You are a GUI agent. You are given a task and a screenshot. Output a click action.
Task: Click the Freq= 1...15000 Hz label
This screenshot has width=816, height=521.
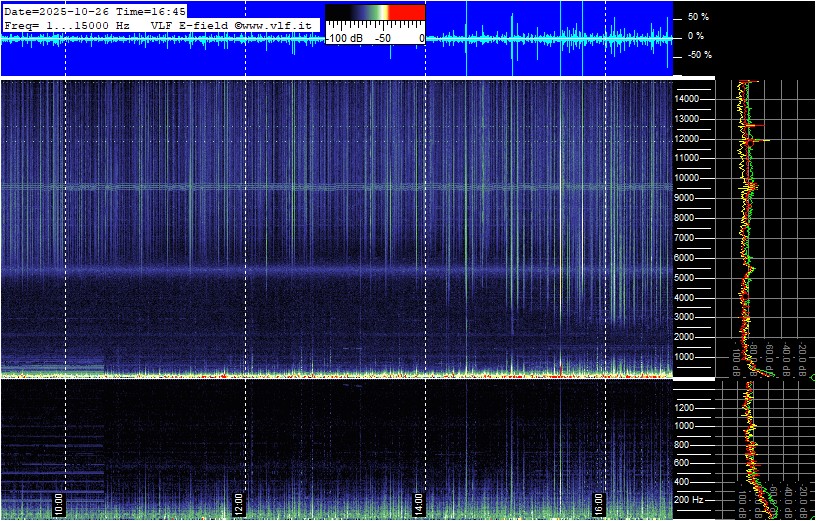(x=68, y=24)
